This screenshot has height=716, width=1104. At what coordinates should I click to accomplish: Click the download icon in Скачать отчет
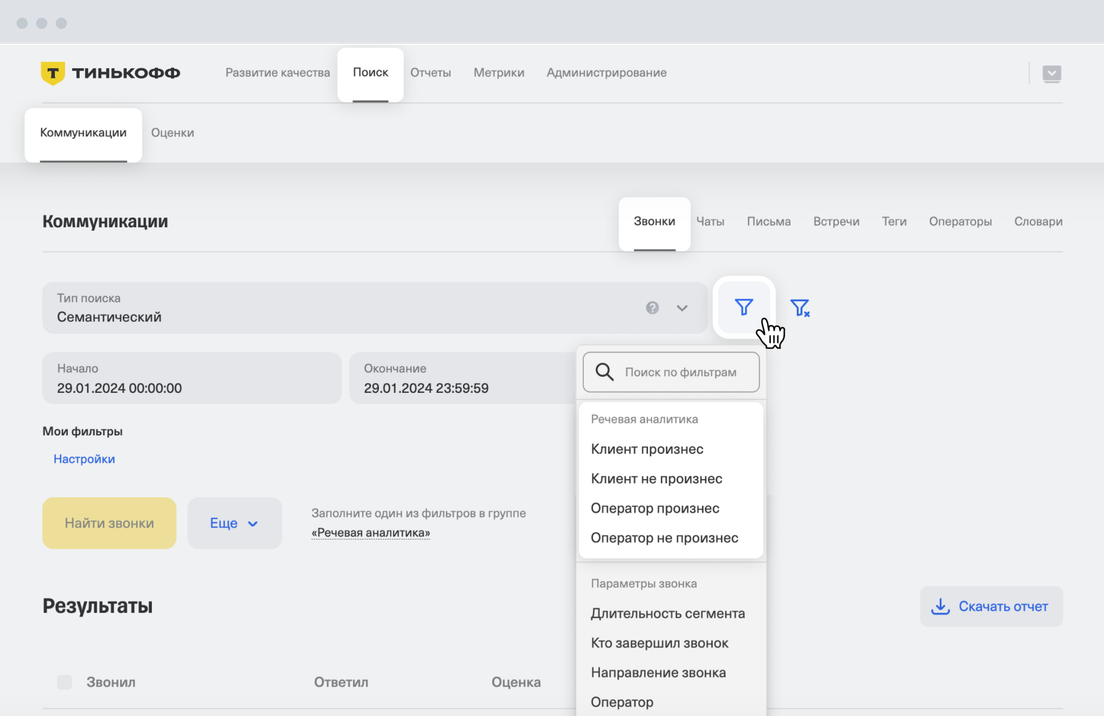point(940,607)
